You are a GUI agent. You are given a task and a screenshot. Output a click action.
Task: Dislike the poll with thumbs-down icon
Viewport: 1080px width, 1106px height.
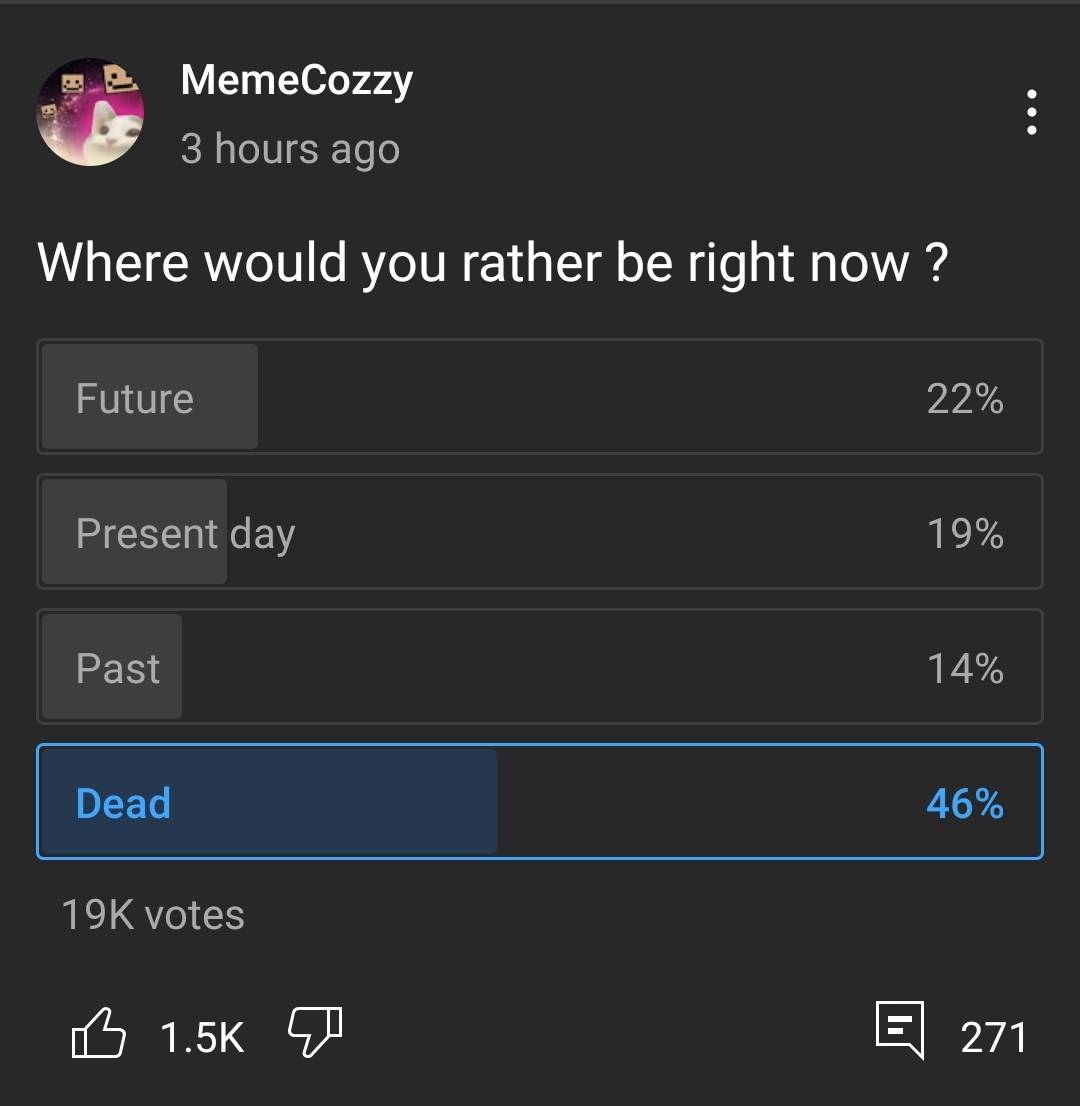315,1032
